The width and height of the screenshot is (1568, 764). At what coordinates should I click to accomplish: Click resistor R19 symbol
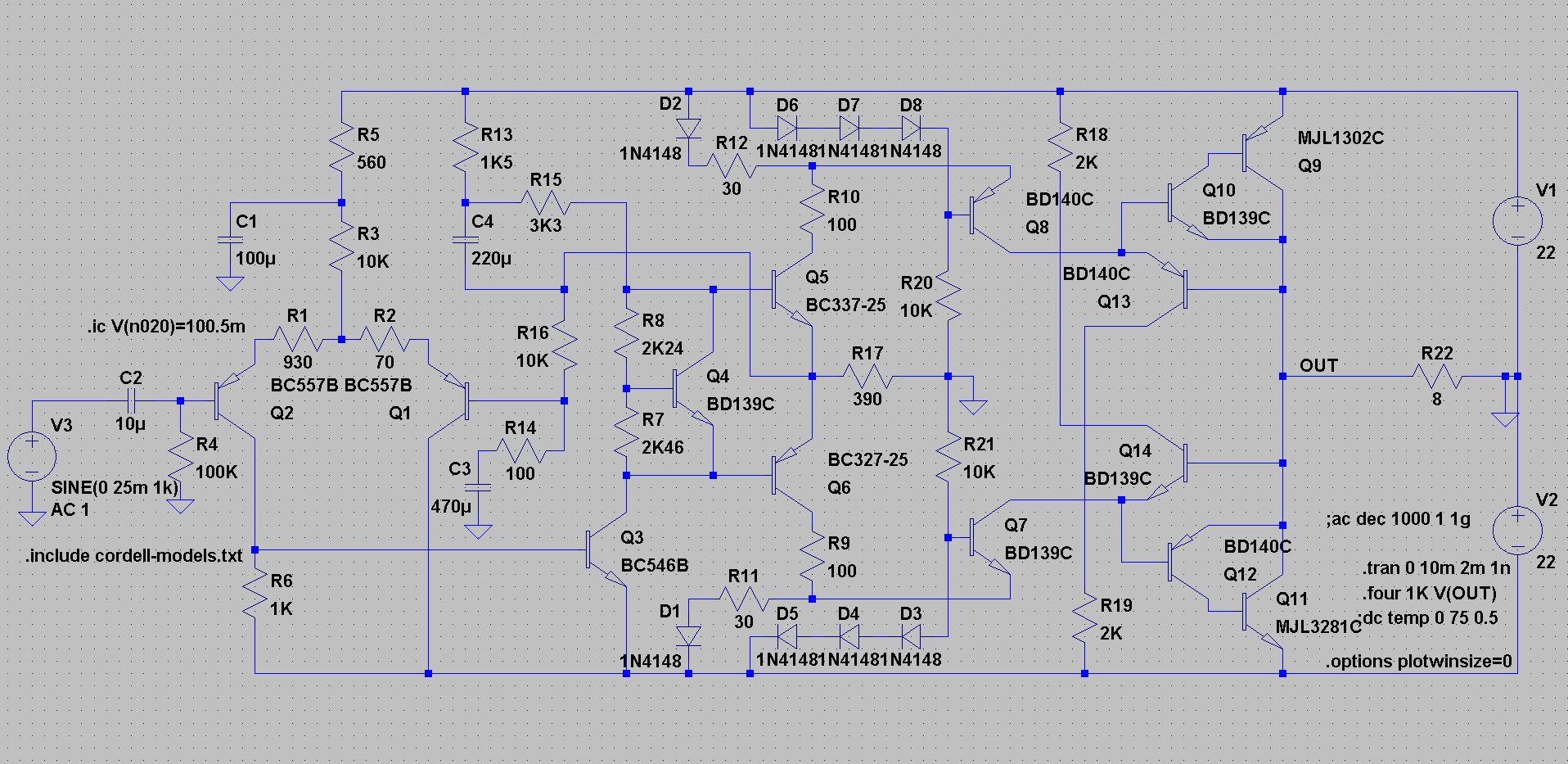[1084, 618]
